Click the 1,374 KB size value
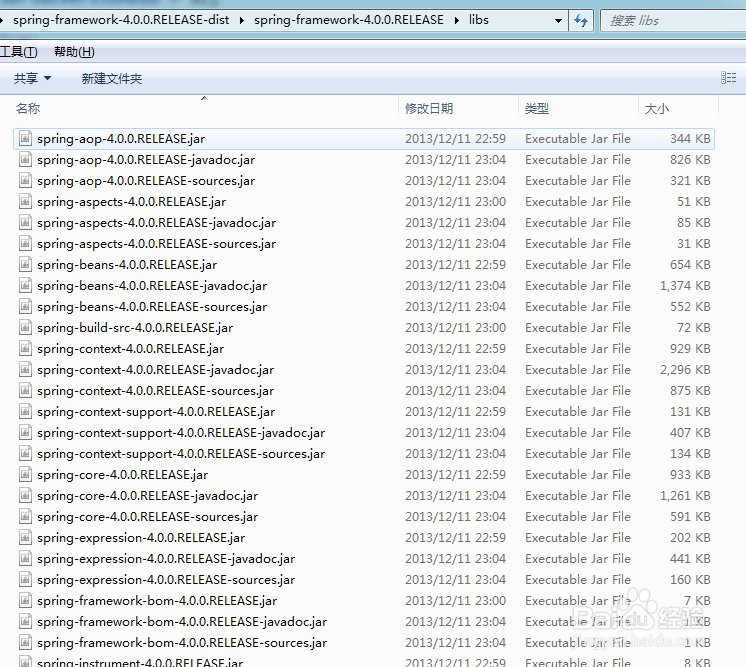Image resolution: width=746 pixels, height=667 pixels. (685, 285)
